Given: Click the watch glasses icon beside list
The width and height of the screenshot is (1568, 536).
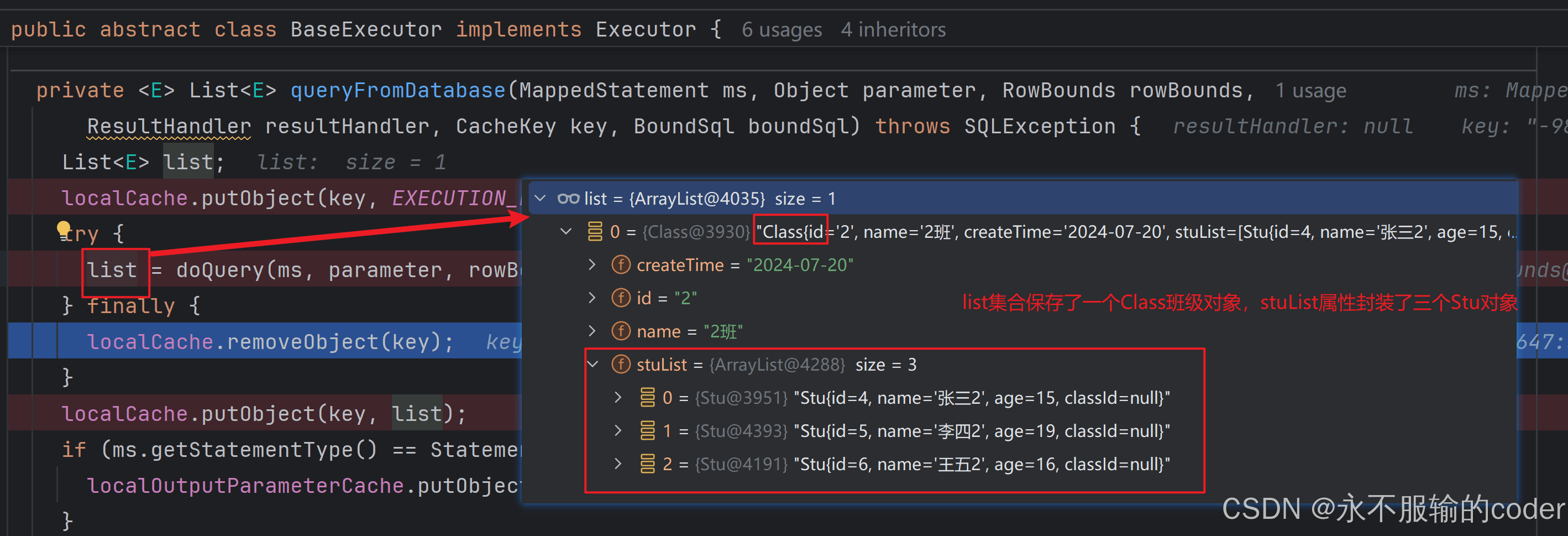Looking at the screenshot, I should (x=569, y=199).
